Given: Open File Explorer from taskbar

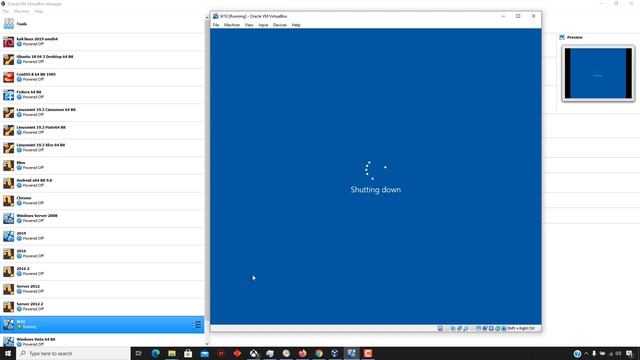Looking at the screenshot, I should [x=172, y=353].
